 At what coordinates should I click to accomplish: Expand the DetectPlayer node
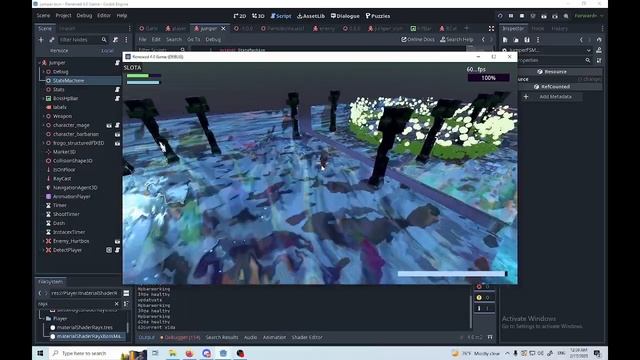44,250
